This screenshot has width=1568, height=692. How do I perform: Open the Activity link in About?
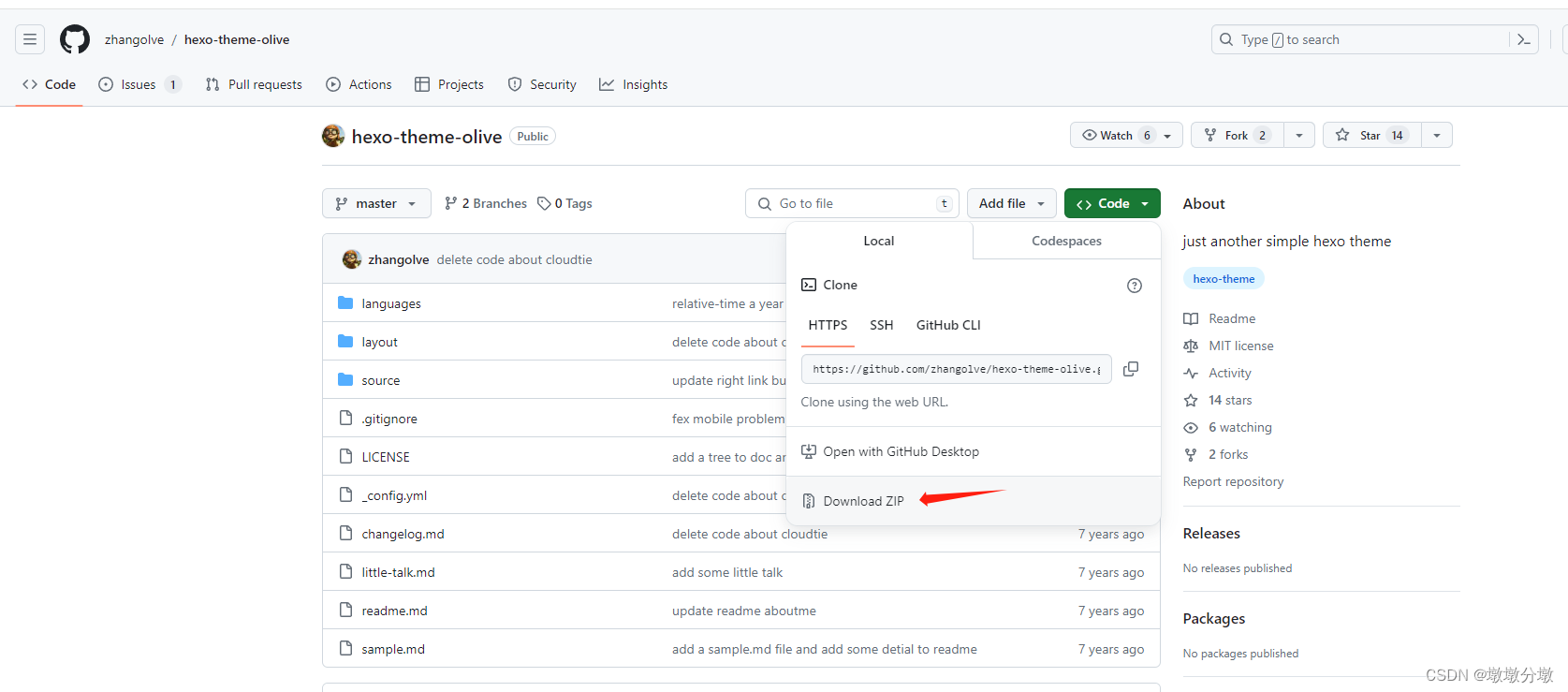tap(1229, 373)
